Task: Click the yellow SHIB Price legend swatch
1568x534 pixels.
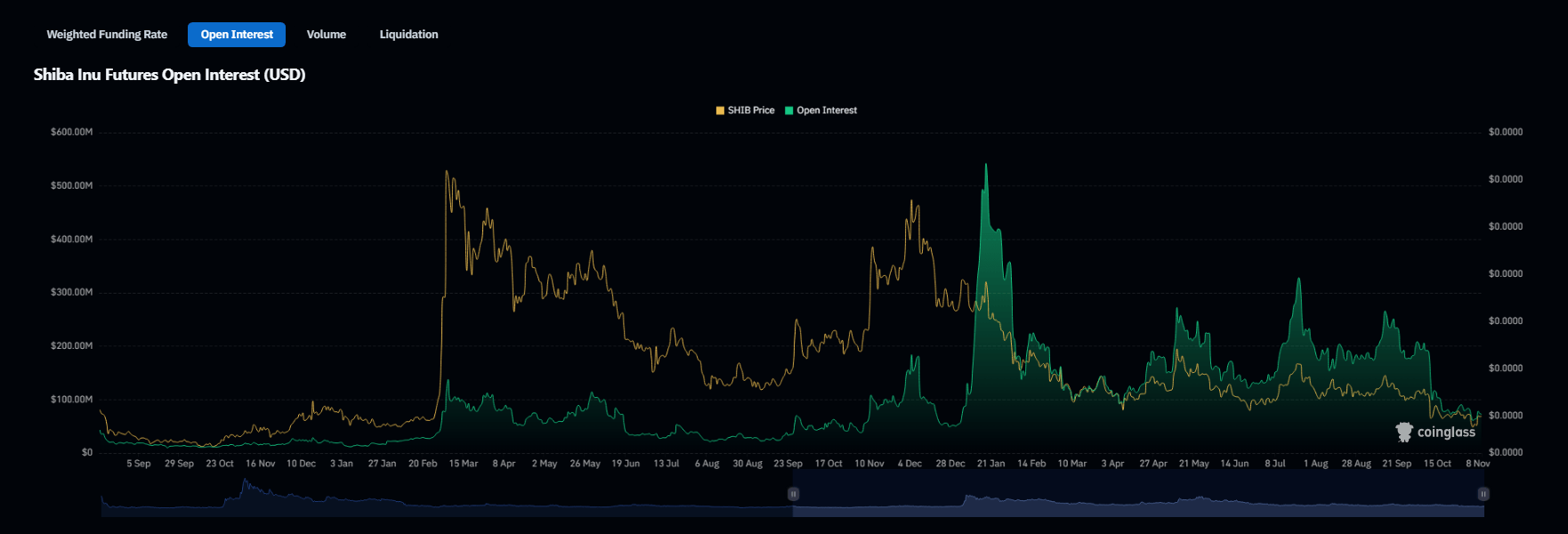Action: coord(720,110)
